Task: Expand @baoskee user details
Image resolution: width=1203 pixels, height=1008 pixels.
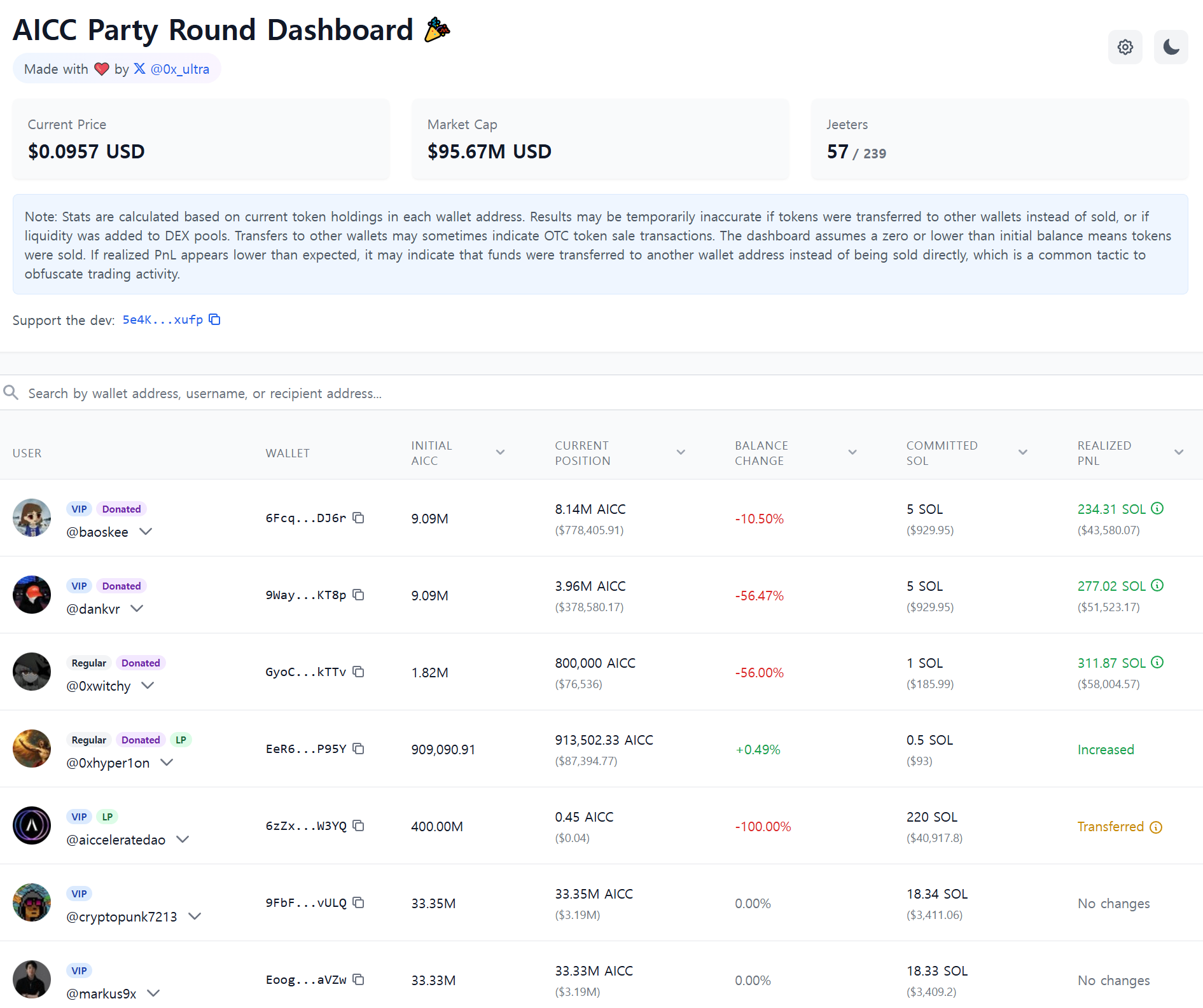Action: point(146,532)
